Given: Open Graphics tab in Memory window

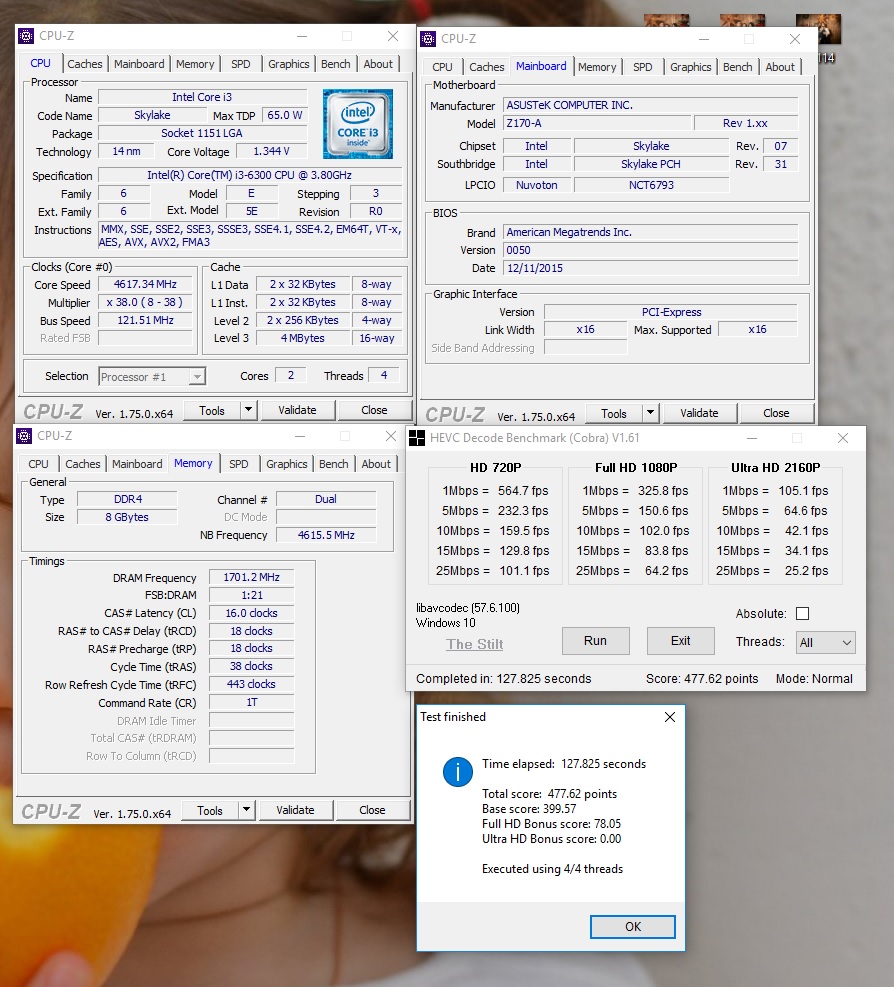Looking at the screenshot, I should point(286,464).
